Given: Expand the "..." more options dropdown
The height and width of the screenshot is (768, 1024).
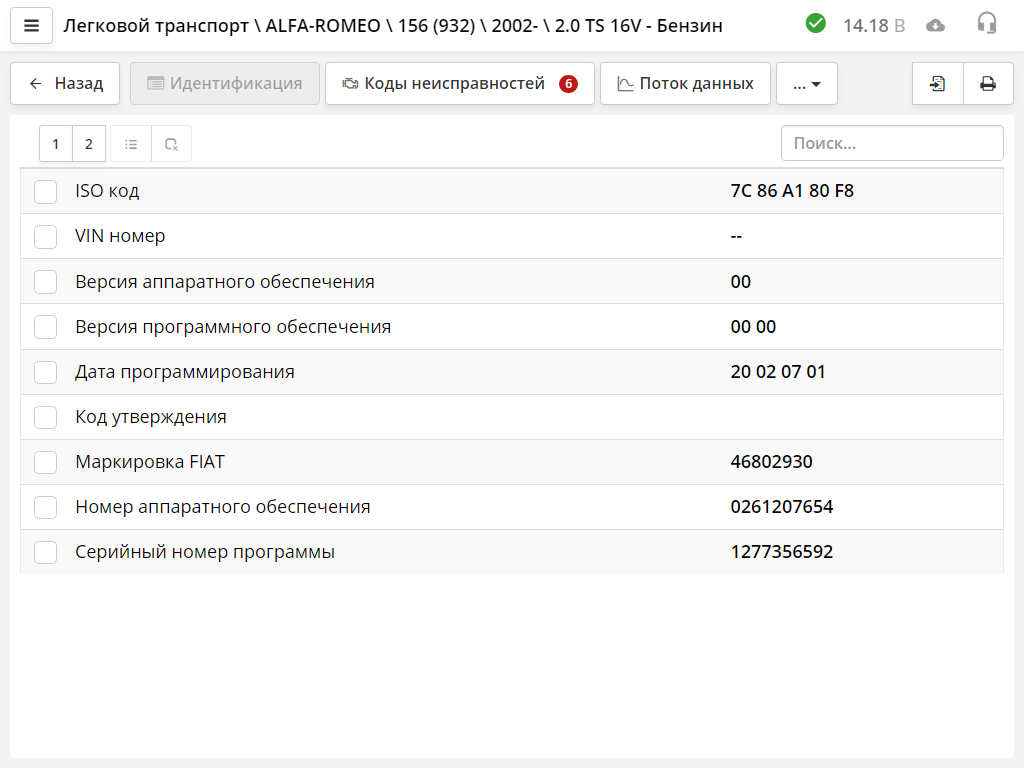Looking at the screenshot, I should point(806,84).
